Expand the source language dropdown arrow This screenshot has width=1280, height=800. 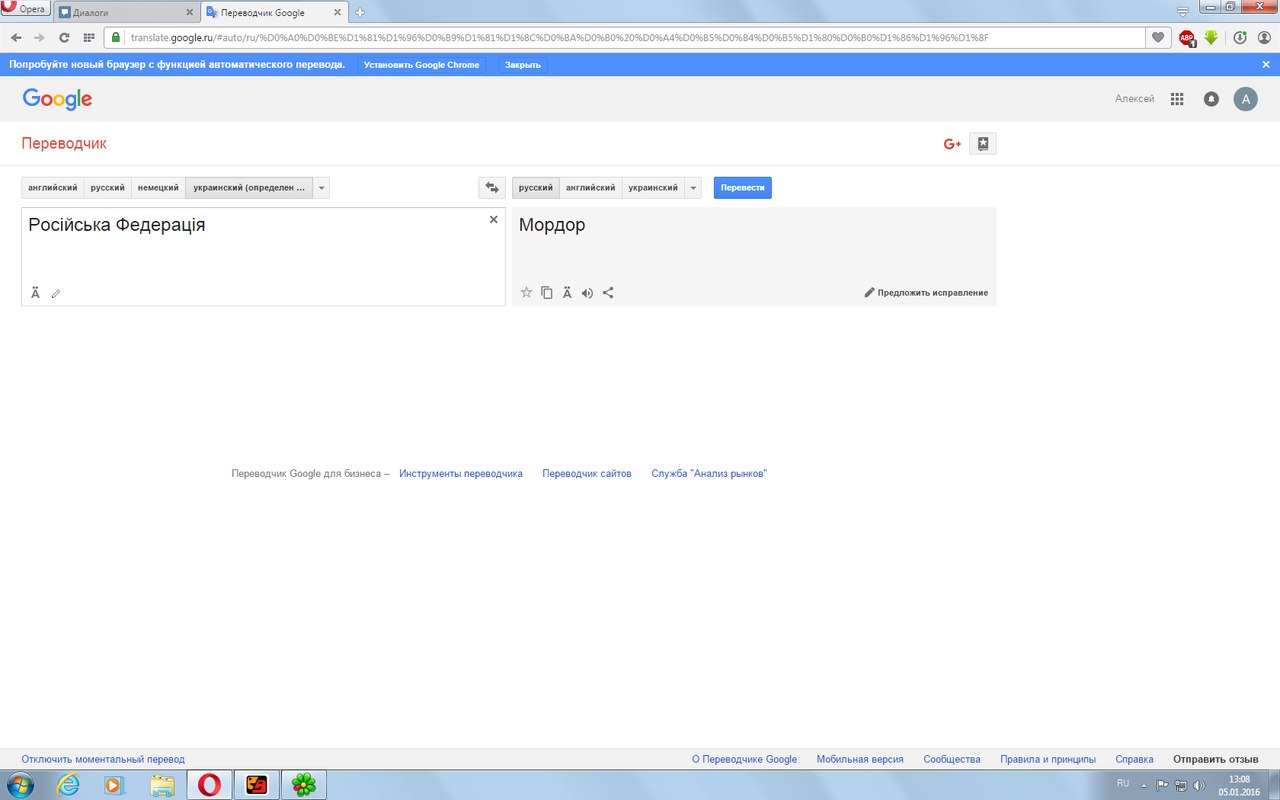(x=321, y=188)
